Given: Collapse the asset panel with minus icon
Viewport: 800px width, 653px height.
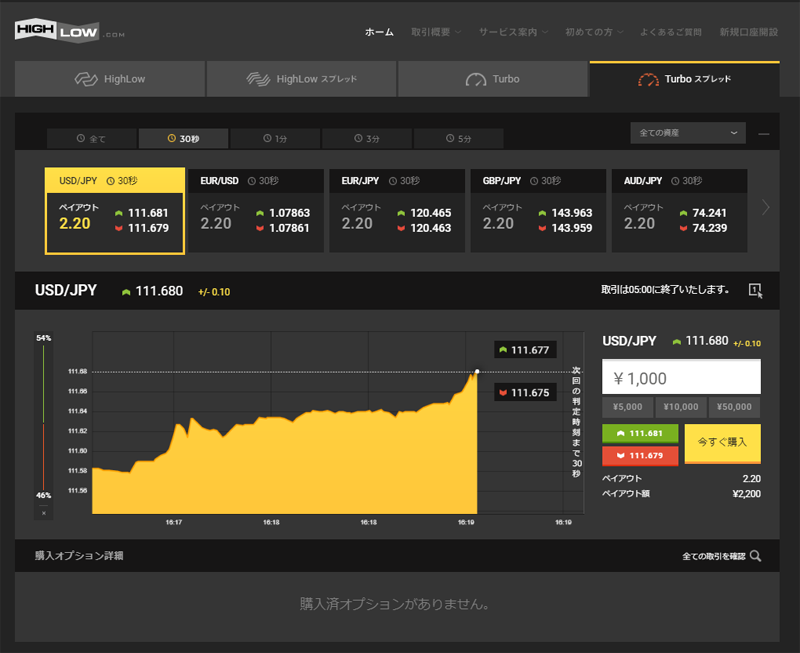Looking at the screenshot, I should click(x=763, y=134).
